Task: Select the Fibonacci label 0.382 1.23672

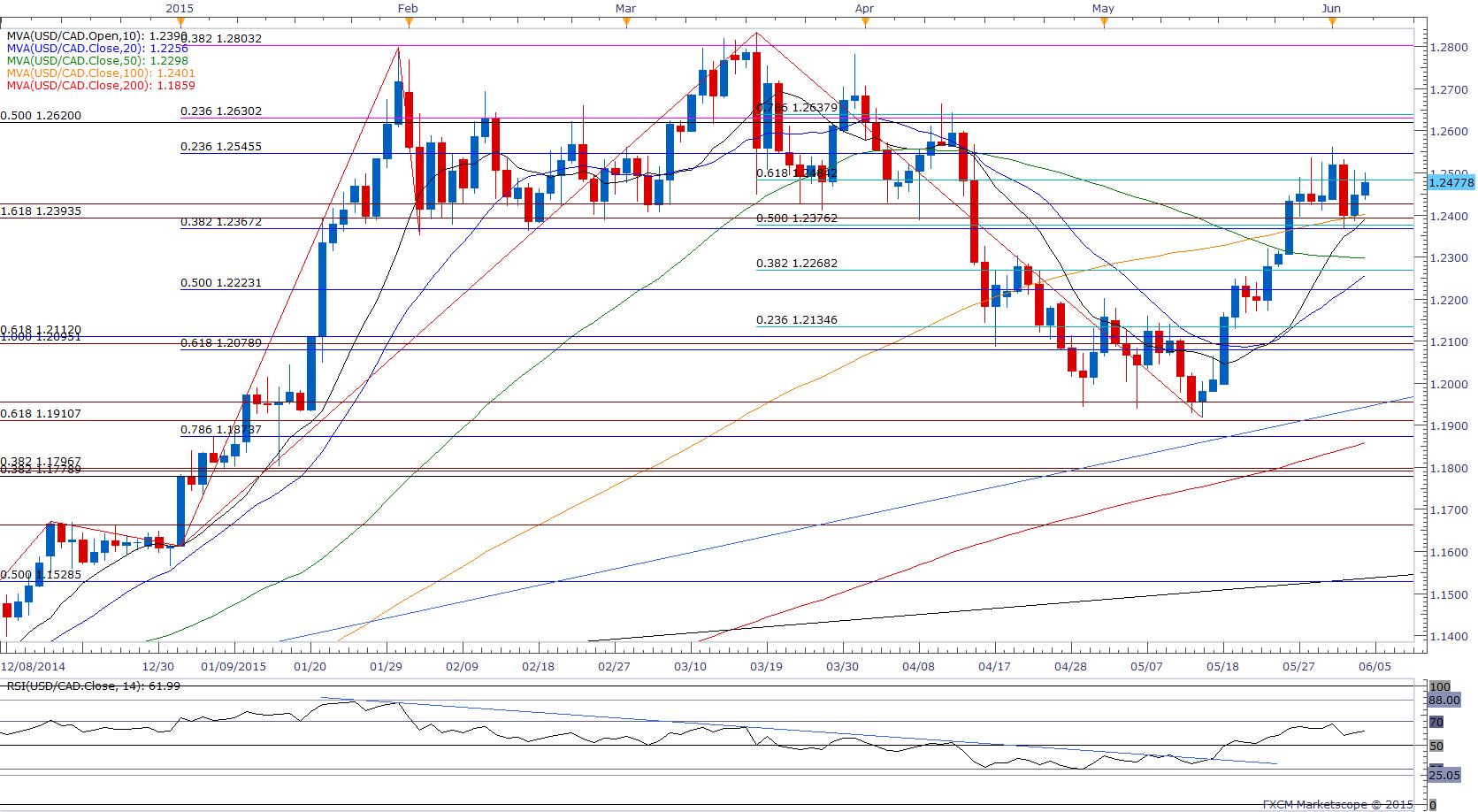Action: click(x=221, y=222)
